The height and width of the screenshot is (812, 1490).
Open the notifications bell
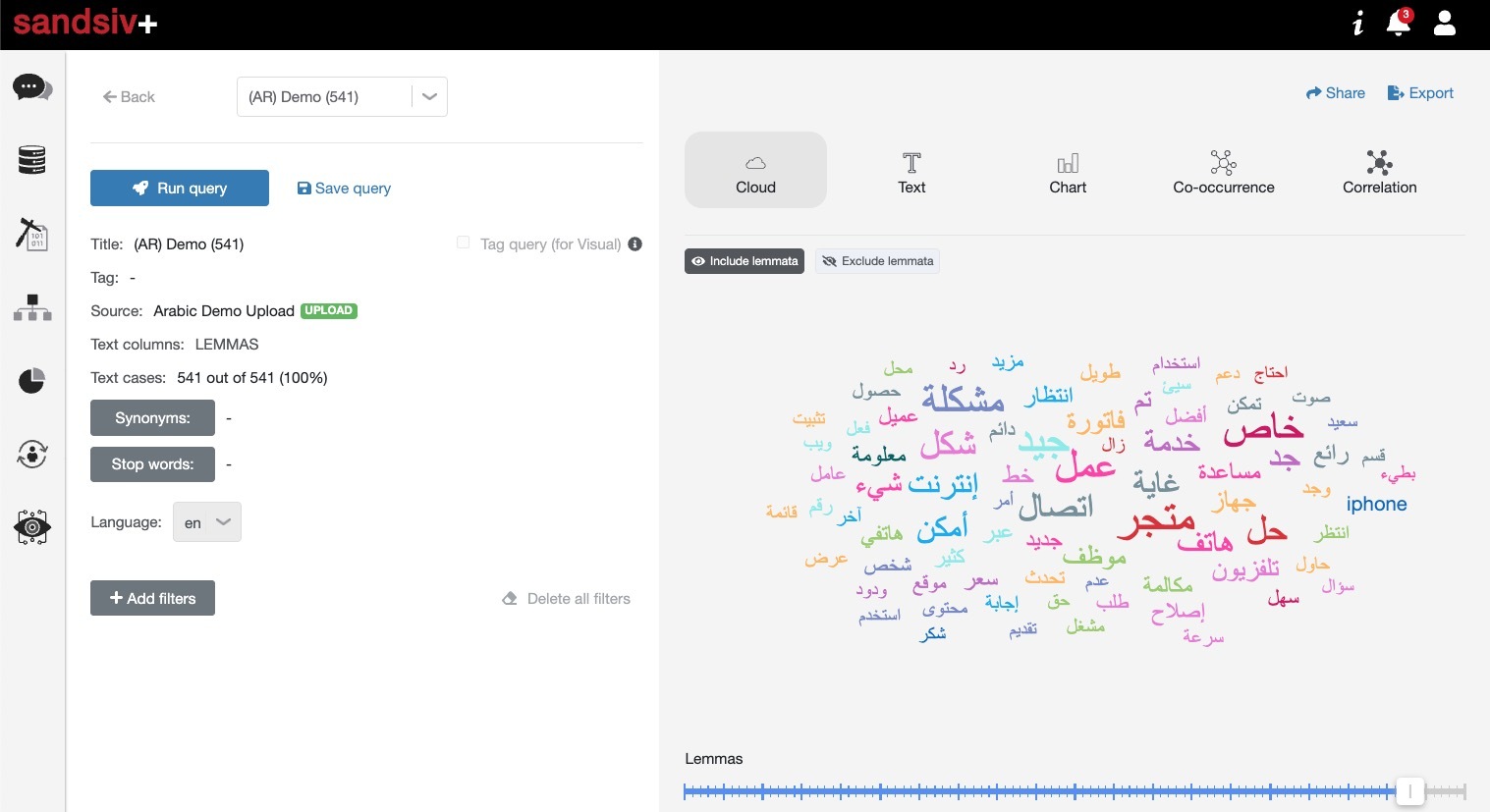pos(1398,24)
